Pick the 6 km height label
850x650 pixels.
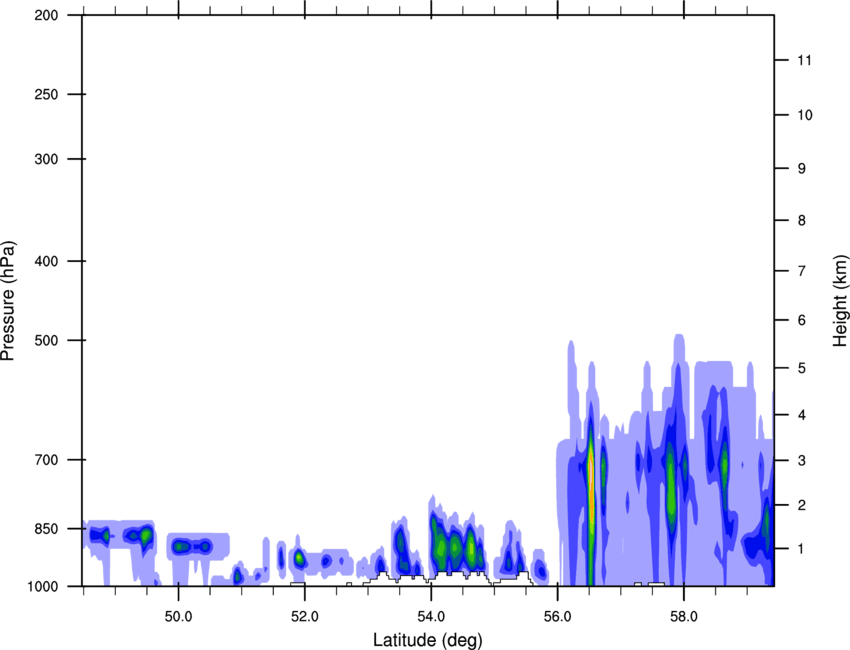[x=801, y=320]
